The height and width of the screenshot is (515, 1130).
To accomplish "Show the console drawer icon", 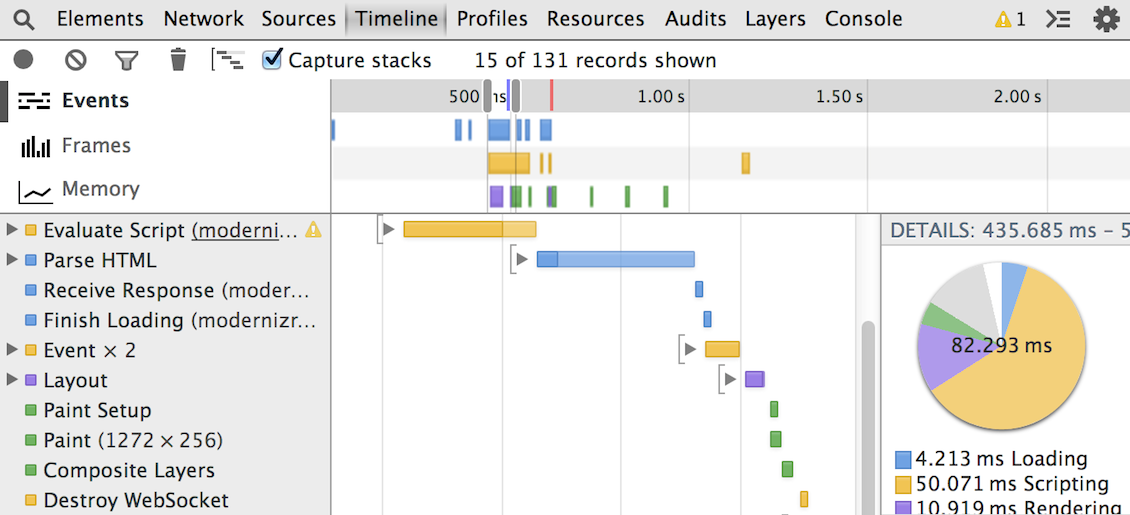I will [1057, 19].
